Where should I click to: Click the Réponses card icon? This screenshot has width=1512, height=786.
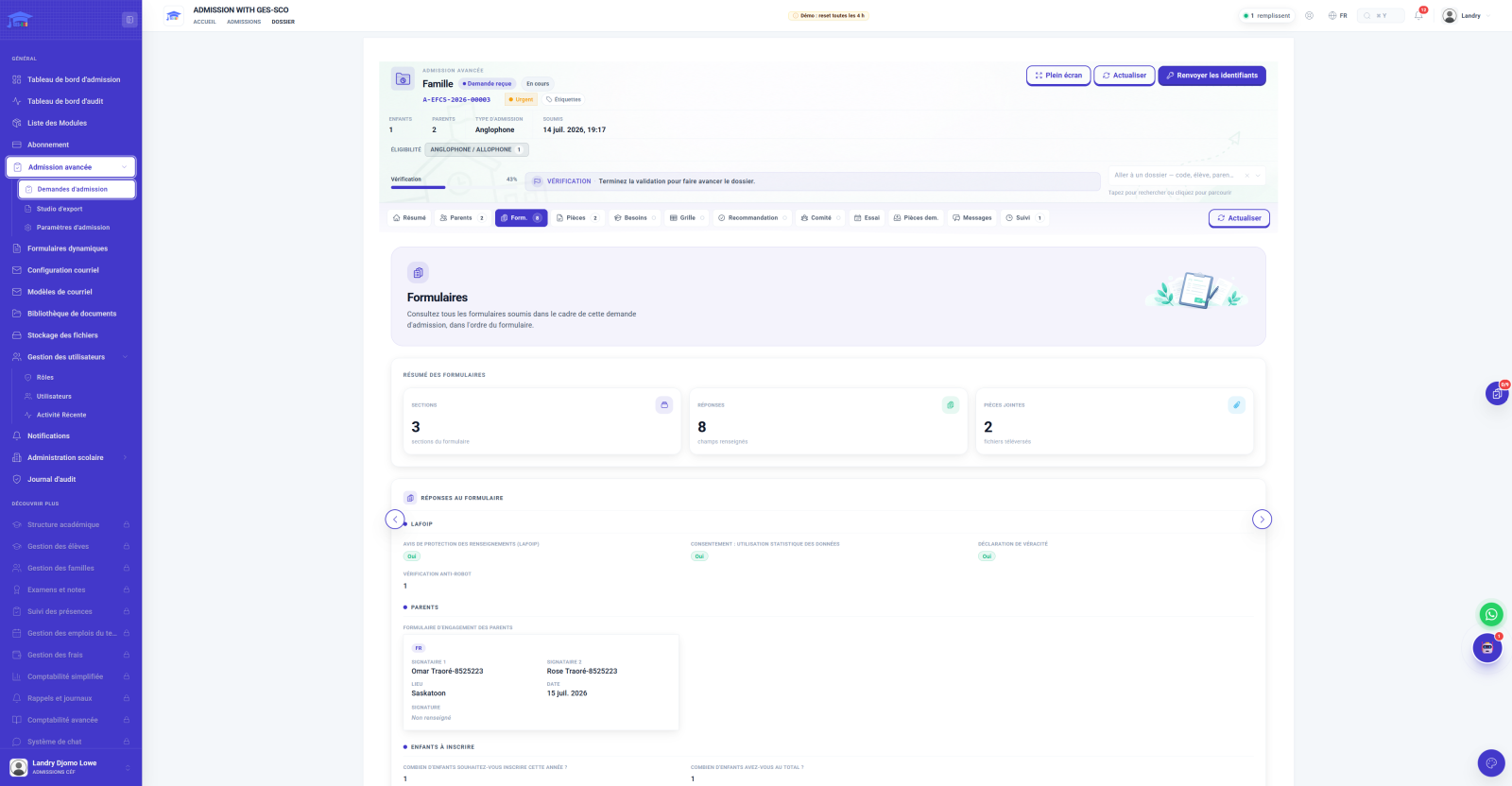click(x=951, y=405)
